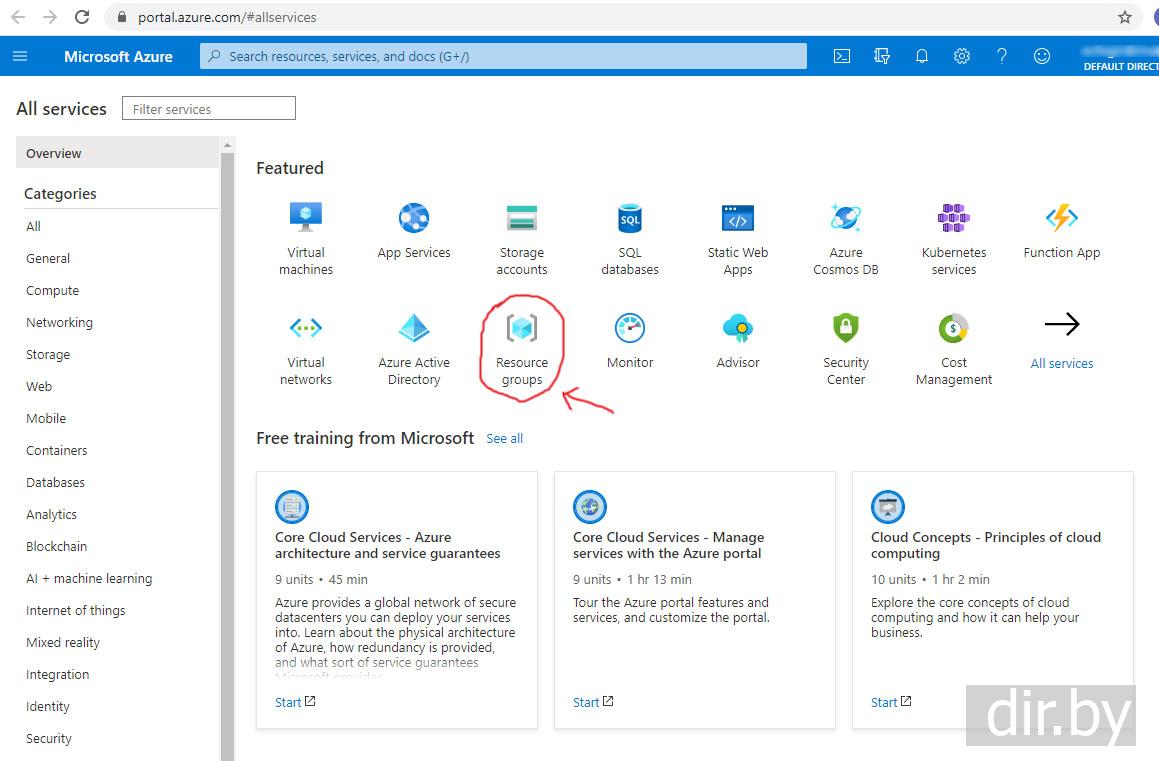Select the Overview menu item
Image resolution: width=1159 pixels, height=761 pixels.
point(54,153)
